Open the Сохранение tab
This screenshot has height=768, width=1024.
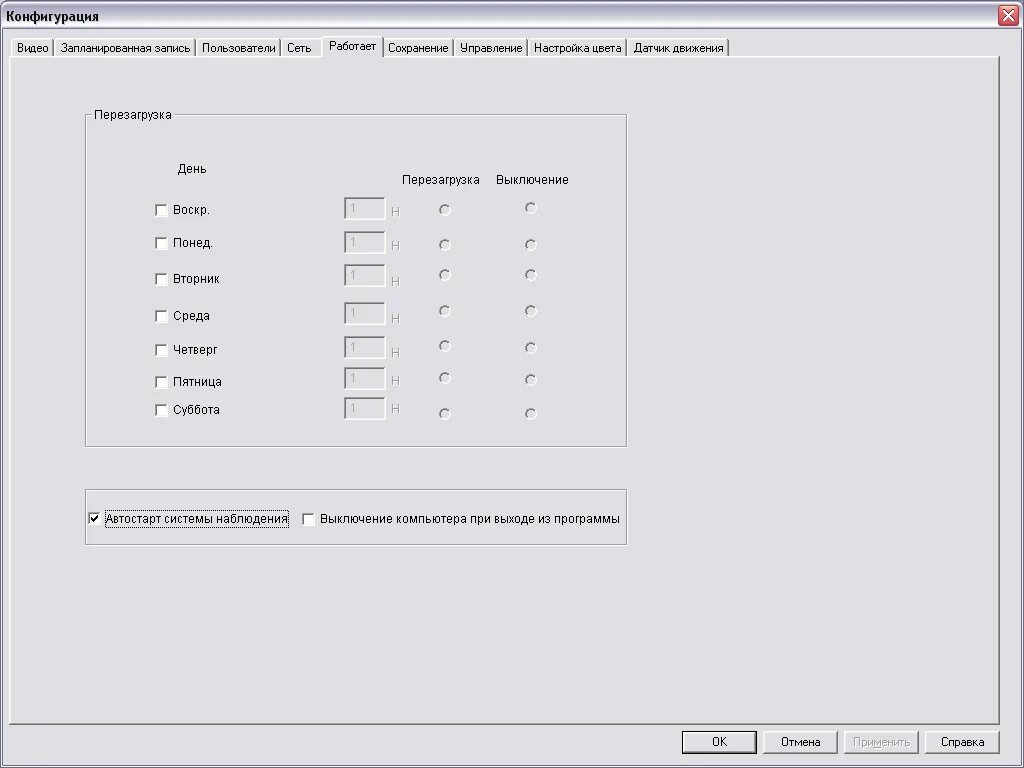coord(418,48)
